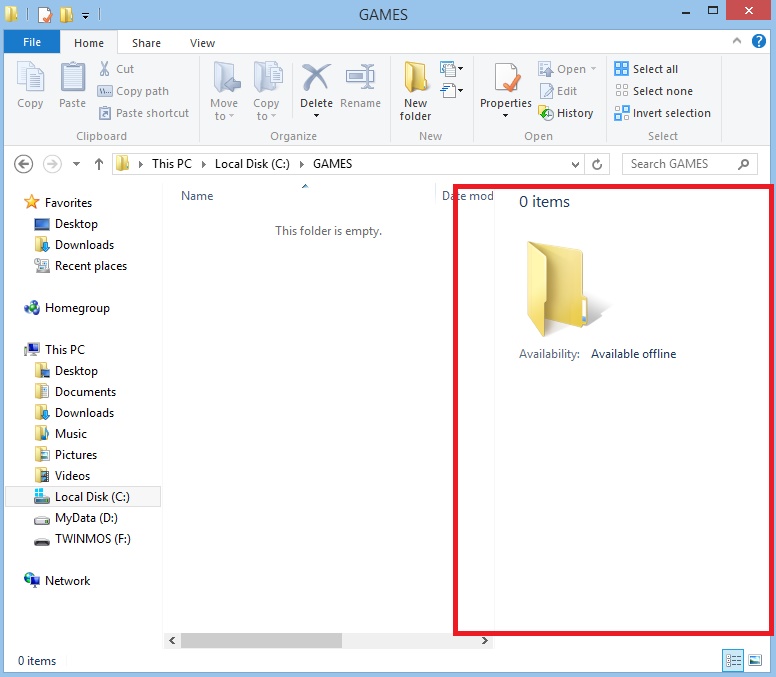The height and width of the screenshot is (677, 776).
Task: Click Select all
Action: pyautogui.click(x=646, y=69)
